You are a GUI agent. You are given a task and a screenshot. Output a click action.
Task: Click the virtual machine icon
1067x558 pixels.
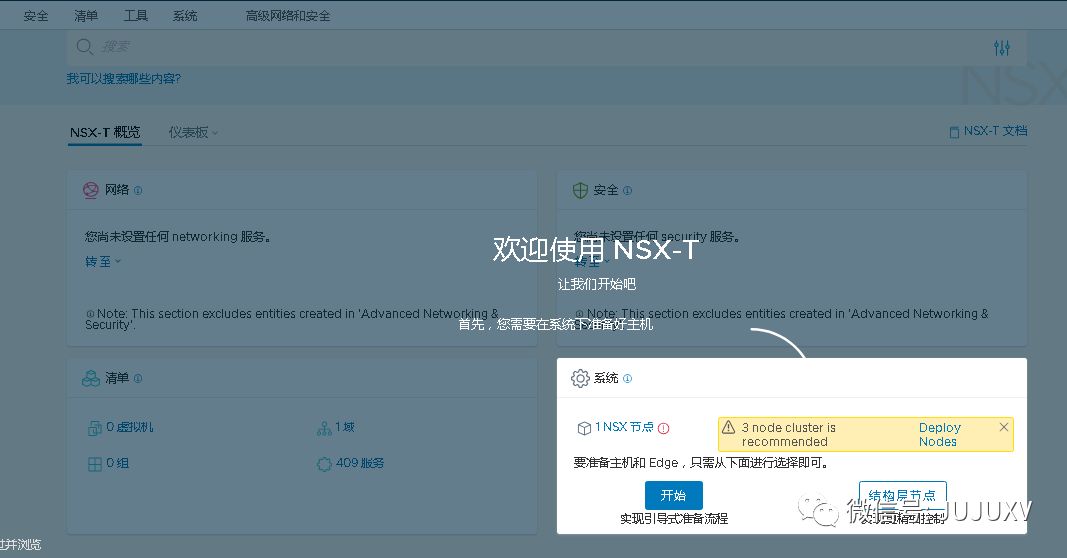click(x=95, y=428)
